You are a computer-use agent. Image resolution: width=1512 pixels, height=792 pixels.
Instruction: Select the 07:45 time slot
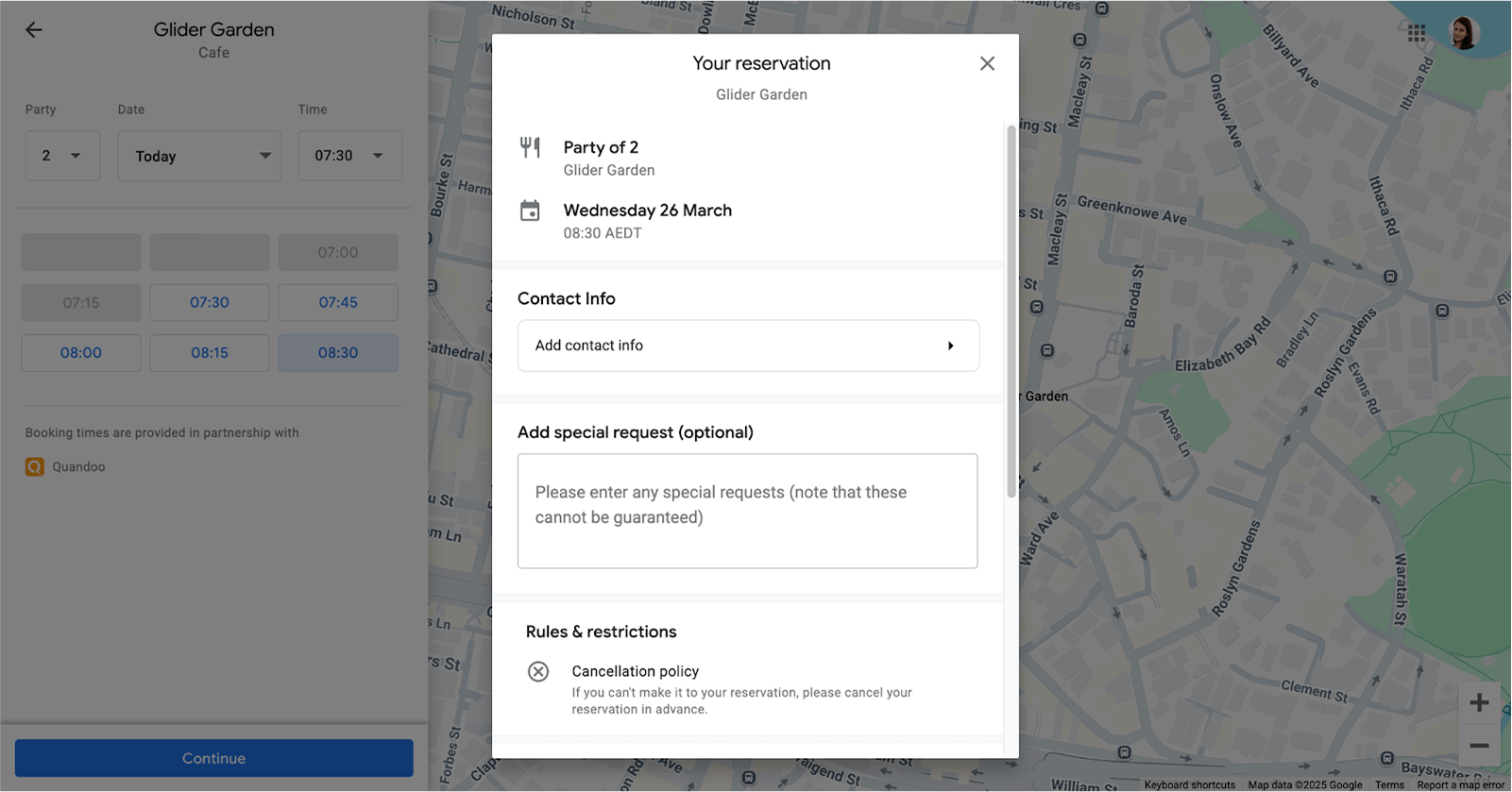338,303
